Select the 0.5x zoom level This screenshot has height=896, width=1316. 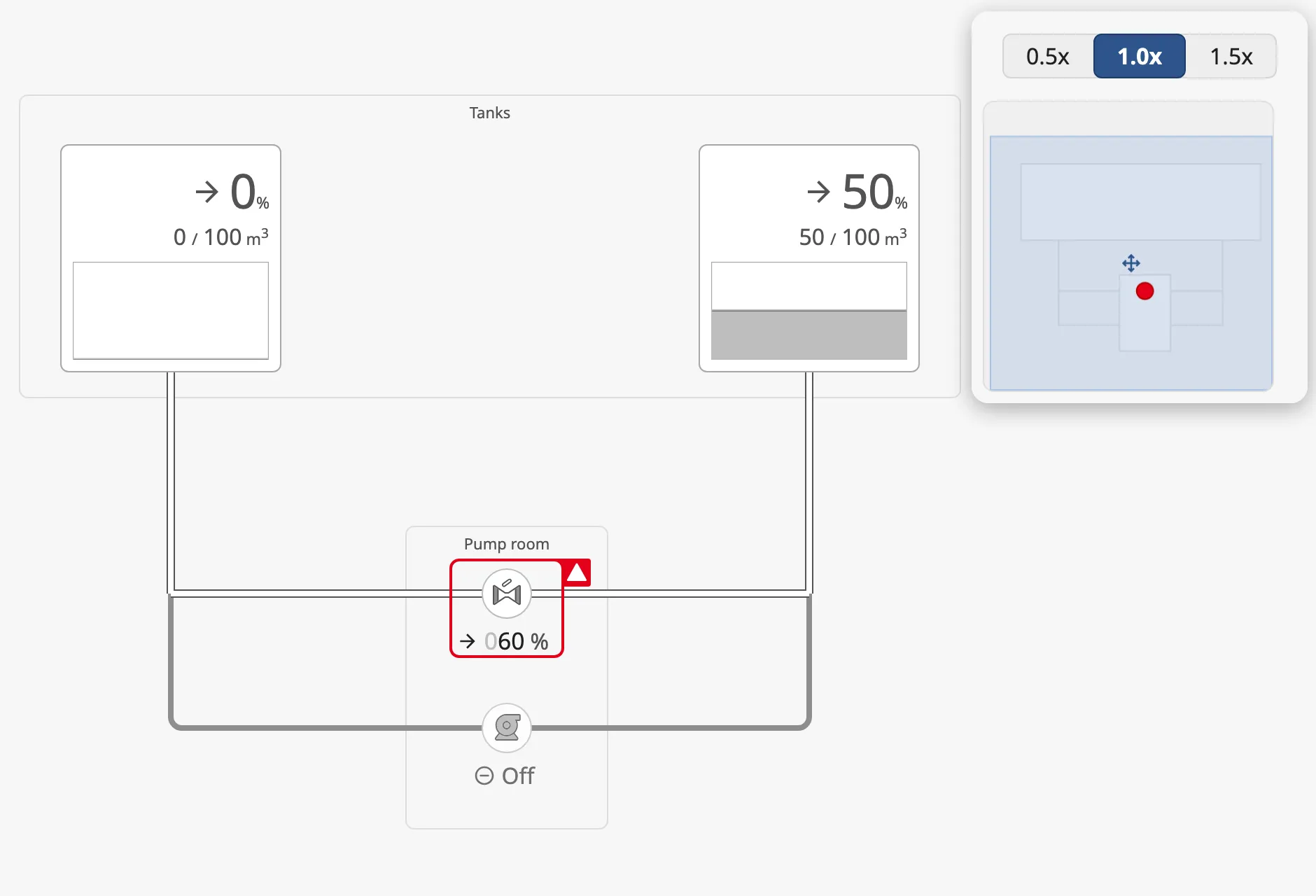tap(1048, 56)
